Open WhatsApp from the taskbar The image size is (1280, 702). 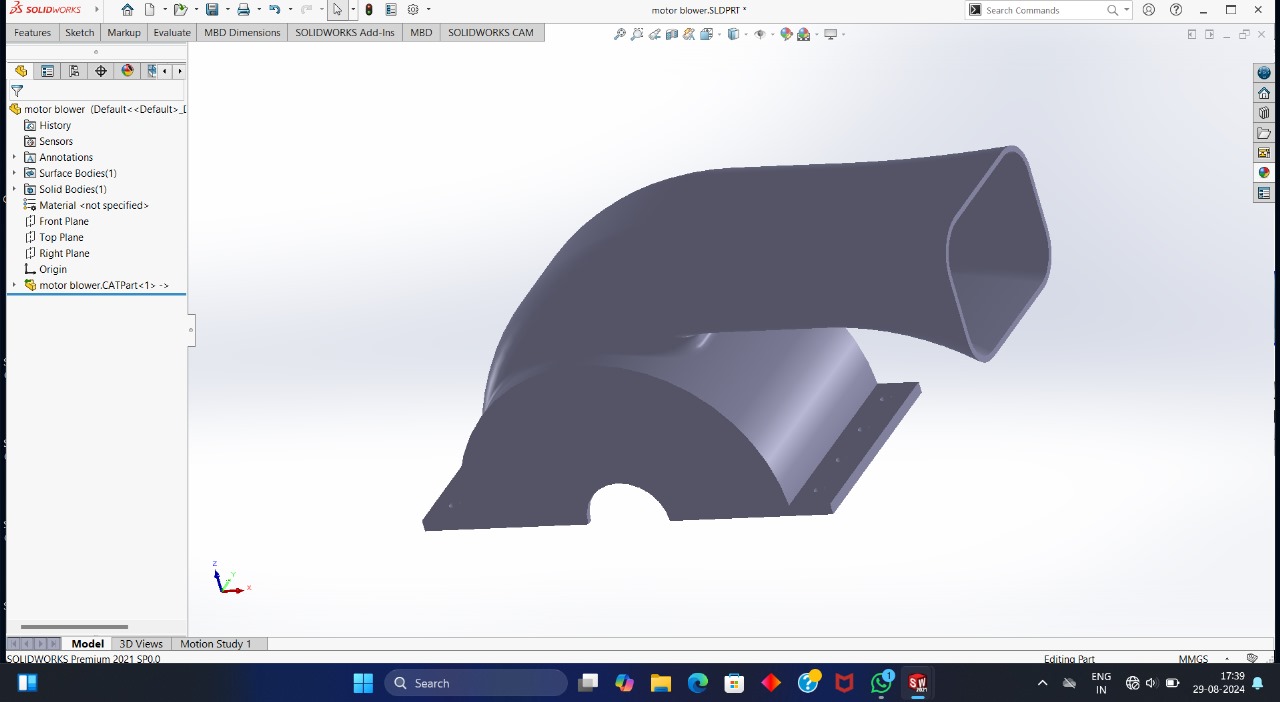click(881, 683)
